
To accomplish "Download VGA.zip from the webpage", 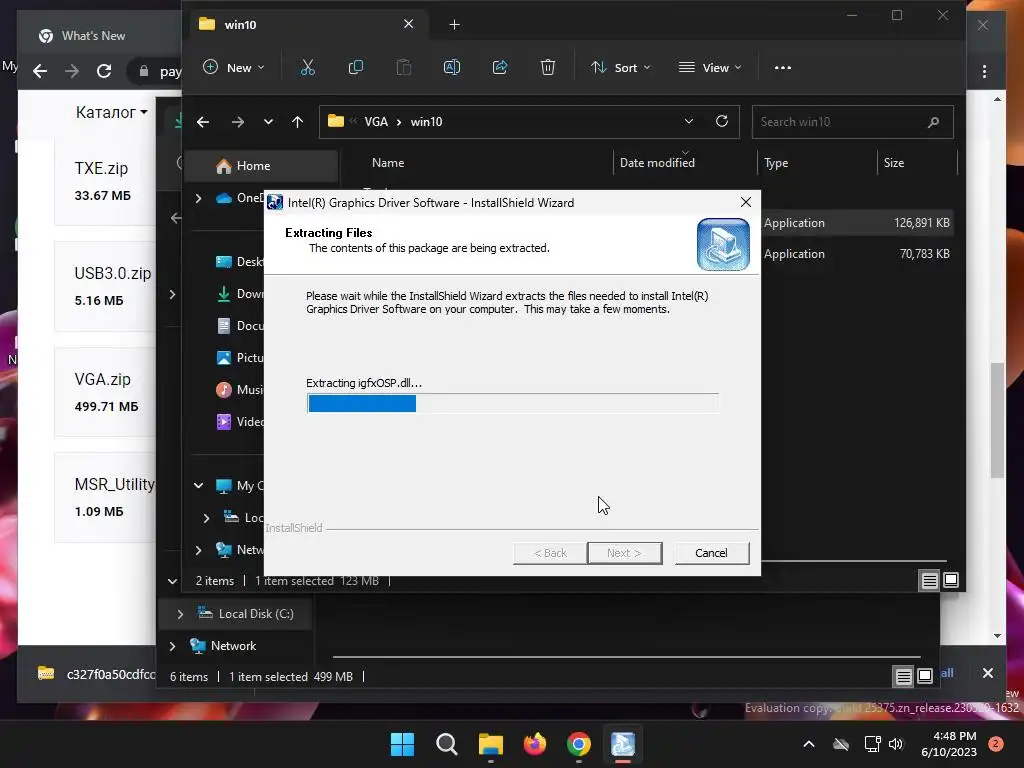I will 103,379.
